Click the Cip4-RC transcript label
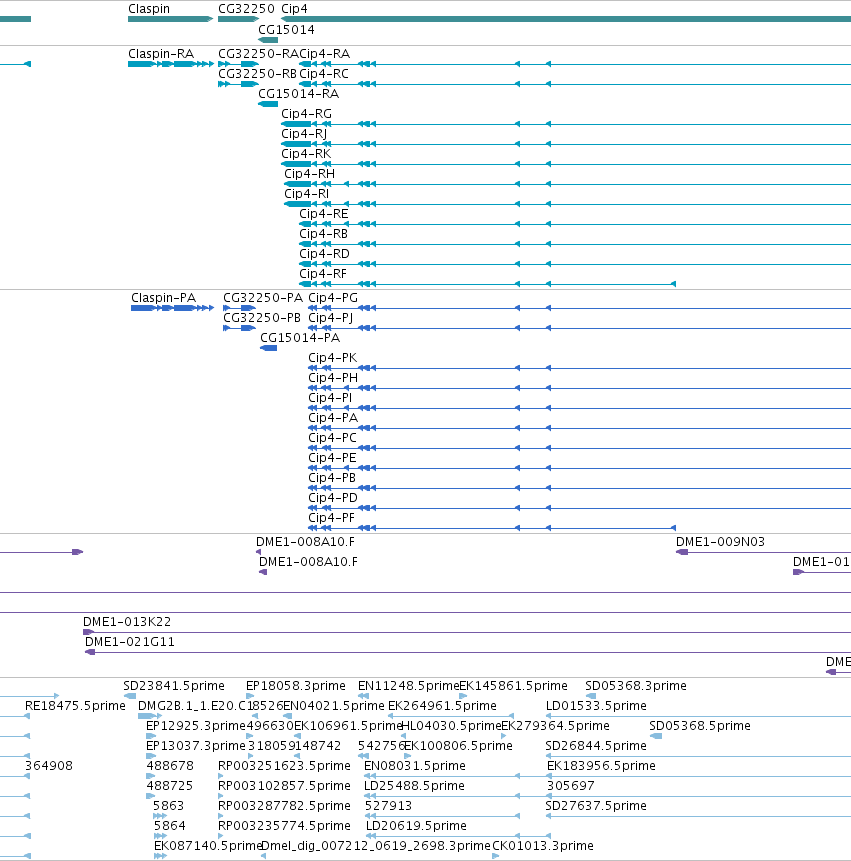The height and width of the screenshot is (861, 851). tap(324, 74)
